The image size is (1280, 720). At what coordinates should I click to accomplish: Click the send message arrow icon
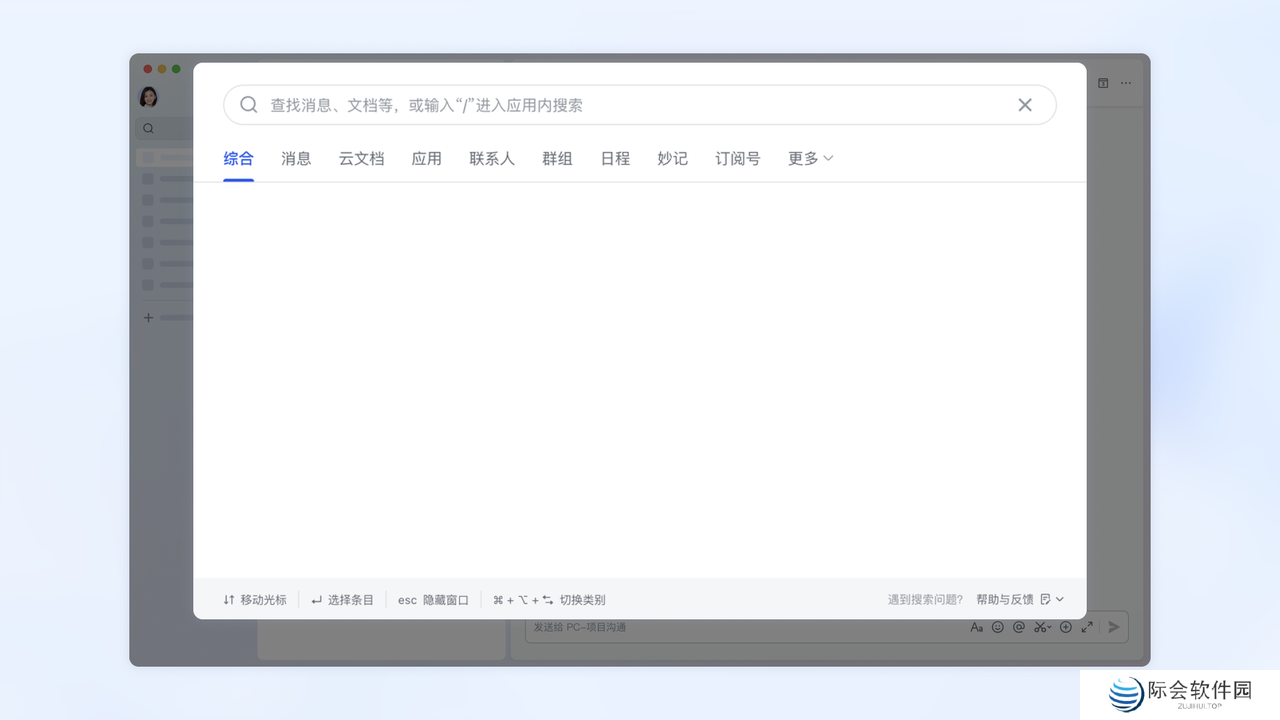tap(1114, 627)
